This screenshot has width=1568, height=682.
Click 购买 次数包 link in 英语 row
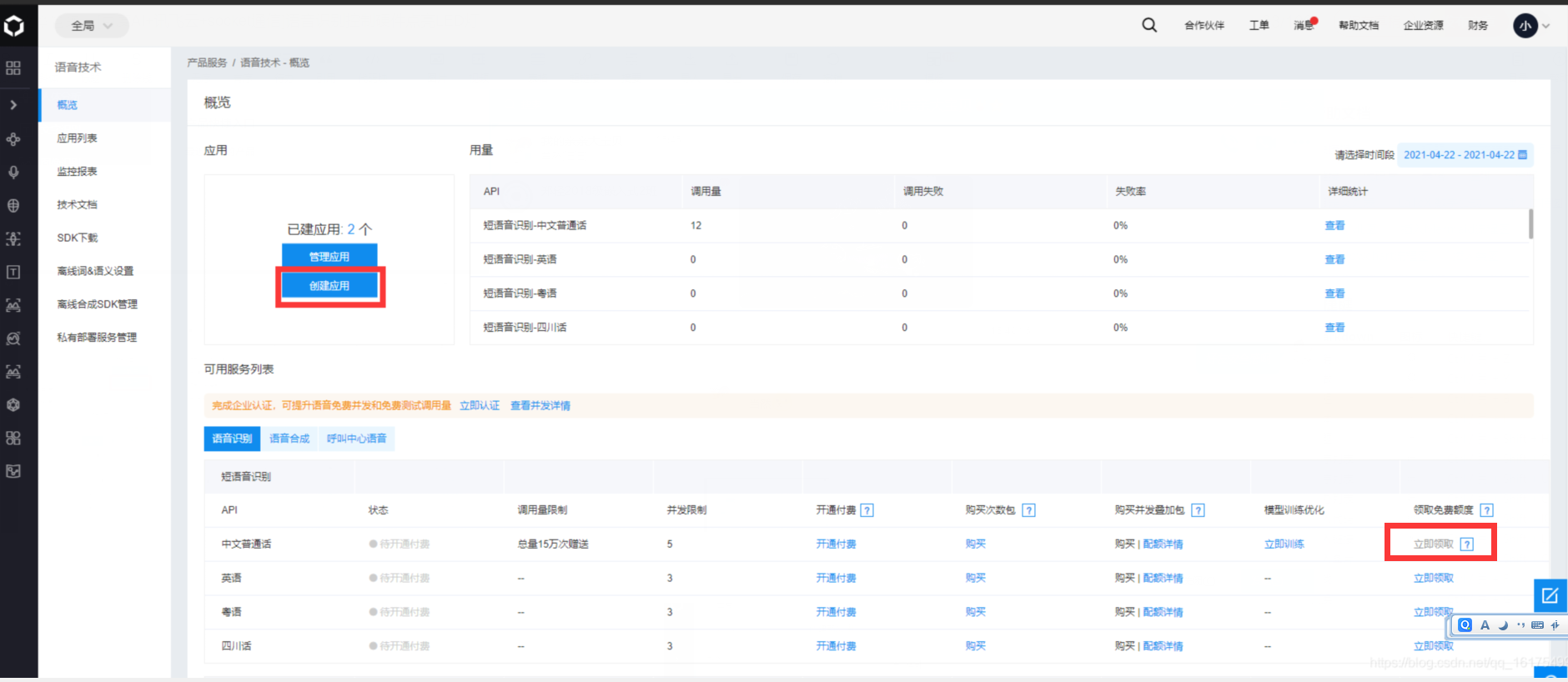tap(976, 579)
